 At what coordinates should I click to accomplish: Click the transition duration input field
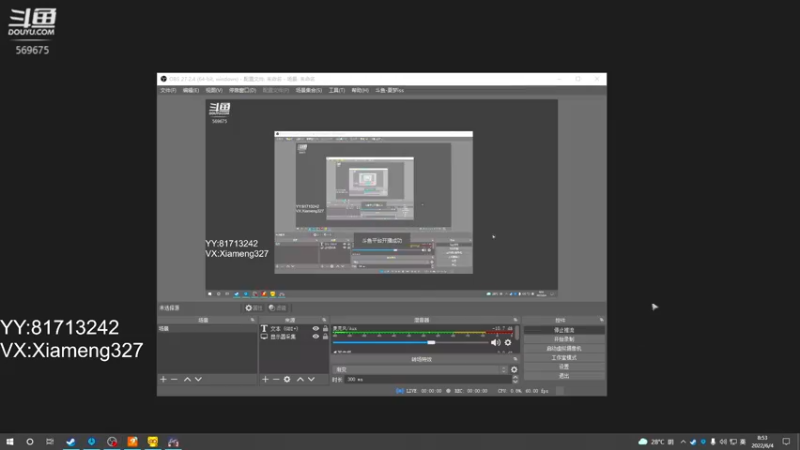click(428, 380)
